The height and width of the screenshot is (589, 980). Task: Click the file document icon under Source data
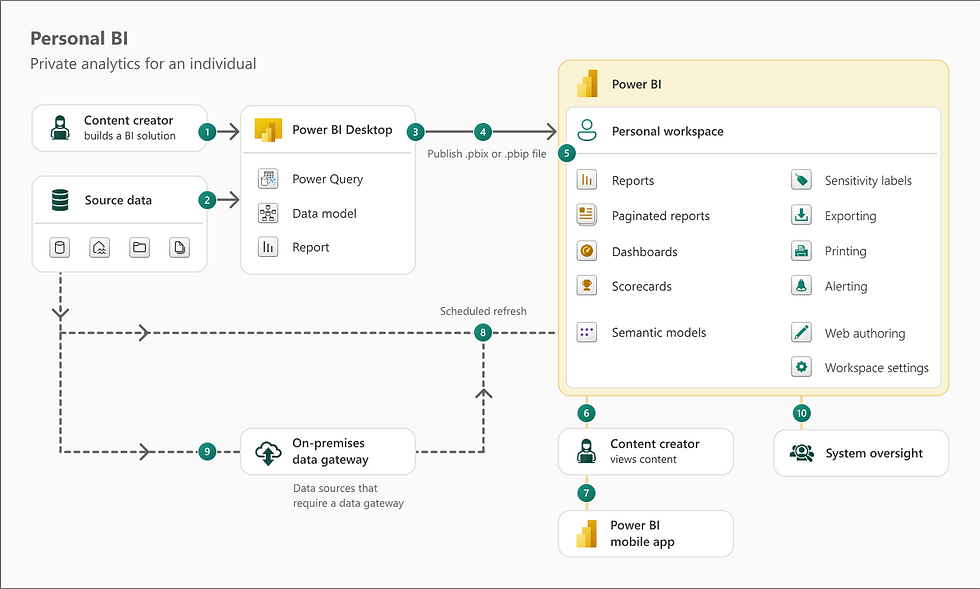(179, 248)
